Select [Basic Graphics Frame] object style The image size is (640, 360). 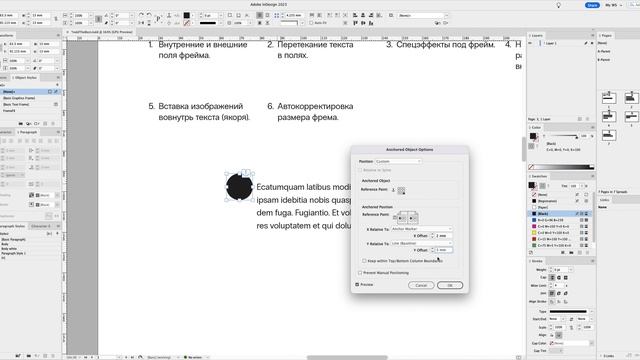pos(29,98)
